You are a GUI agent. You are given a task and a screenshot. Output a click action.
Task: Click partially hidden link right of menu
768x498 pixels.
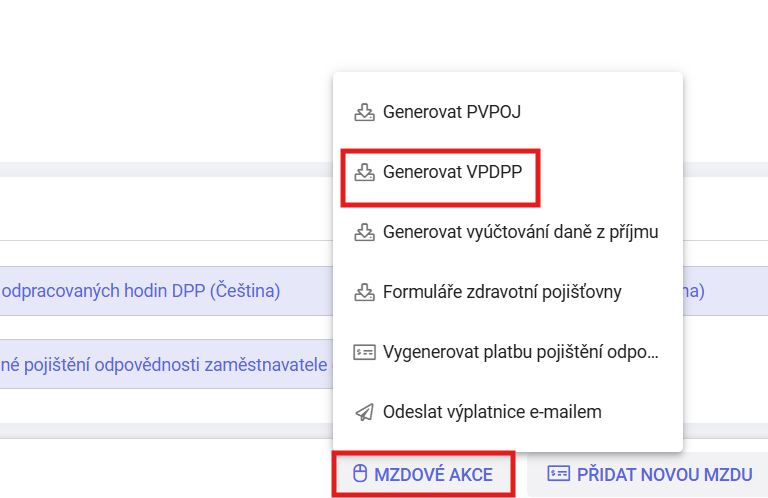coord(695,291)
